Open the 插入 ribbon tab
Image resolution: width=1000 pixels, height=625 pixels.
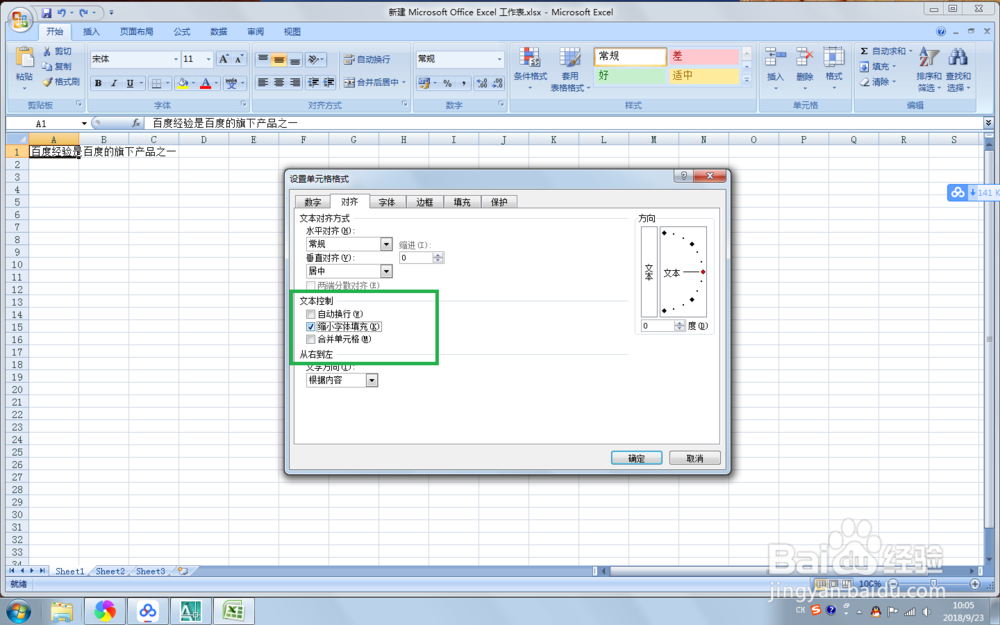91,31
